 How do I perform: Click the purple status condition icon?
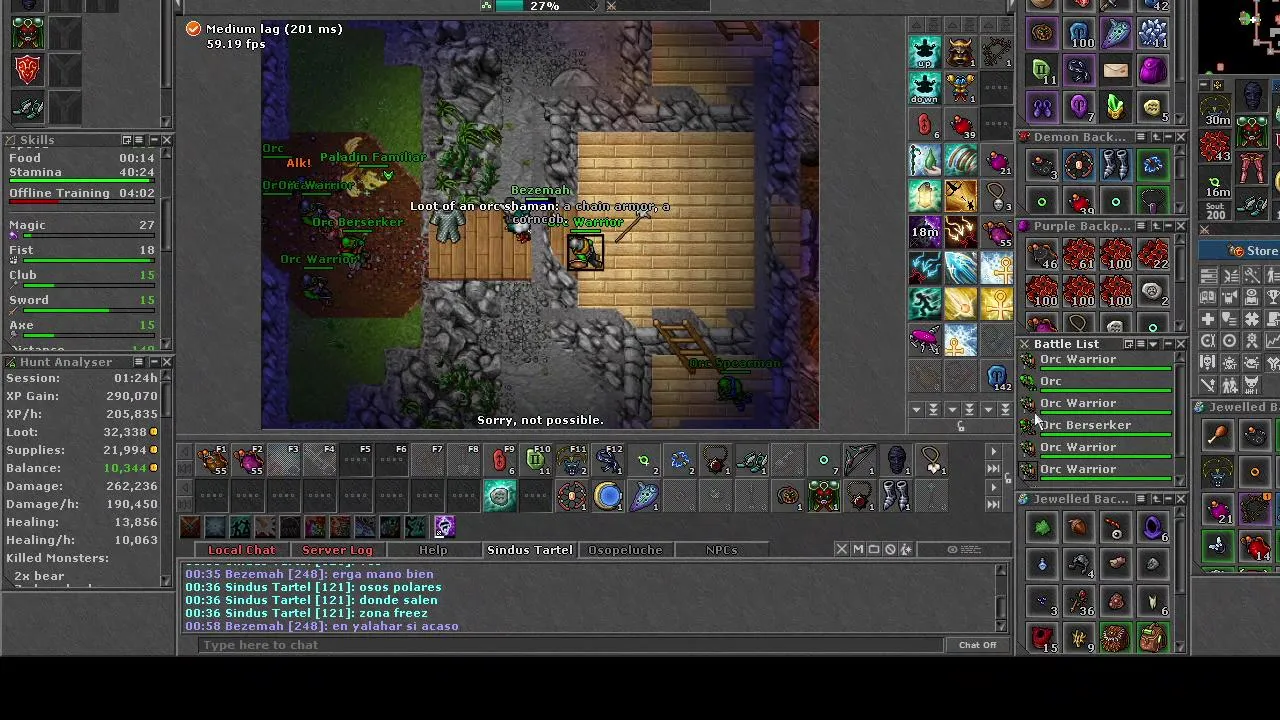tap(444, 526)
